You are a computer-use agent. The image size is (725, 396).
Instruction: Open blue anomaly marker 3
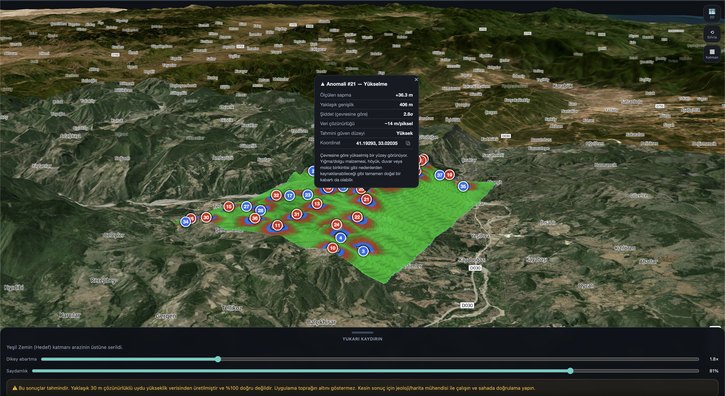pos(363,251)
